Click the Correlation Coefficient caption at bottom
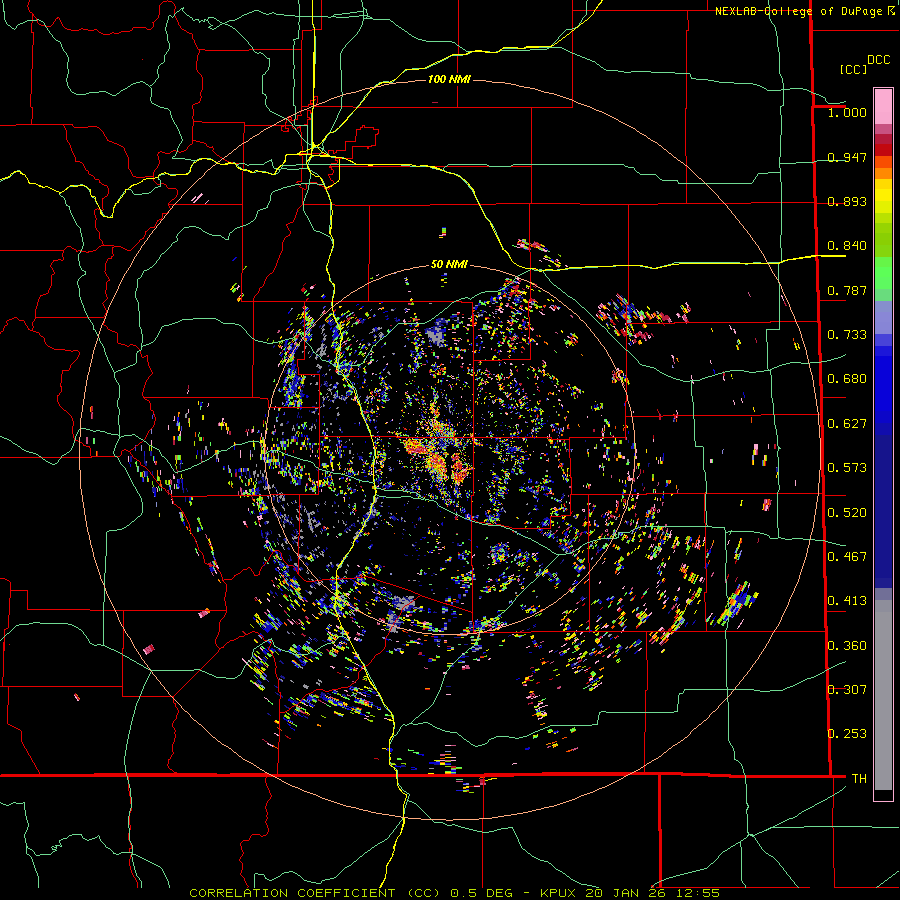Image resolution: width=900 pixels, height=900 pixels. click(x=454, y=893)
